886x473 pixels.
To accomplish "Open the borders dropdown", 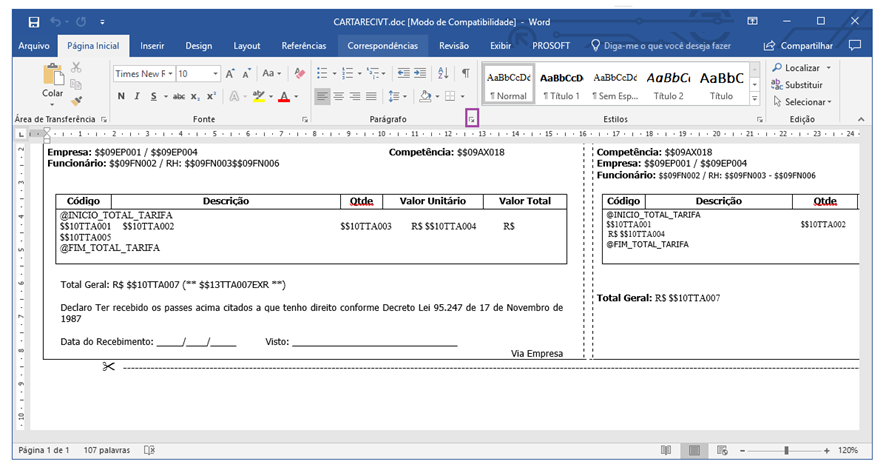I will (462, 97).
